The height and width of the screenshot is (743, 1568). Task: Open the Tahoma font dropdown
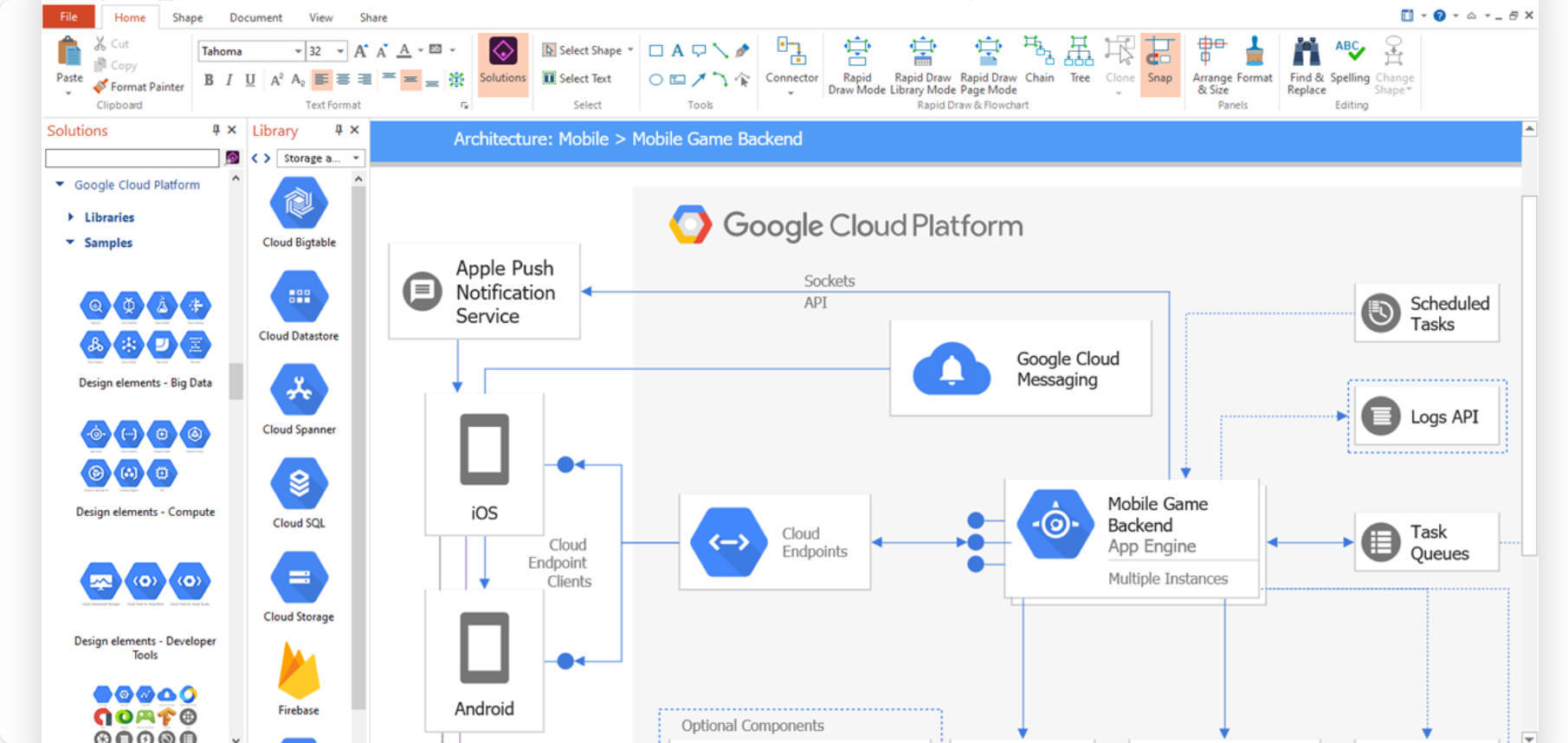(298, 51)
